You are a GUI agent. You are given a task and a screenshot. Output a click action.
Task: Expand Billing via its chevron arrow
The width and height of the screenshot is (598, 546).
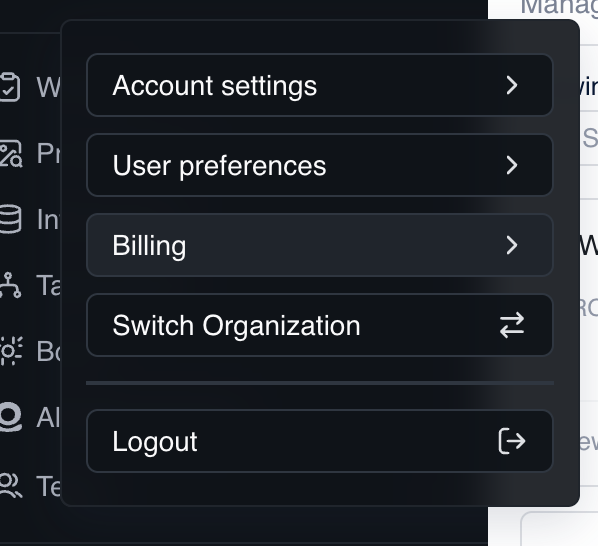(x=512, y=245)
